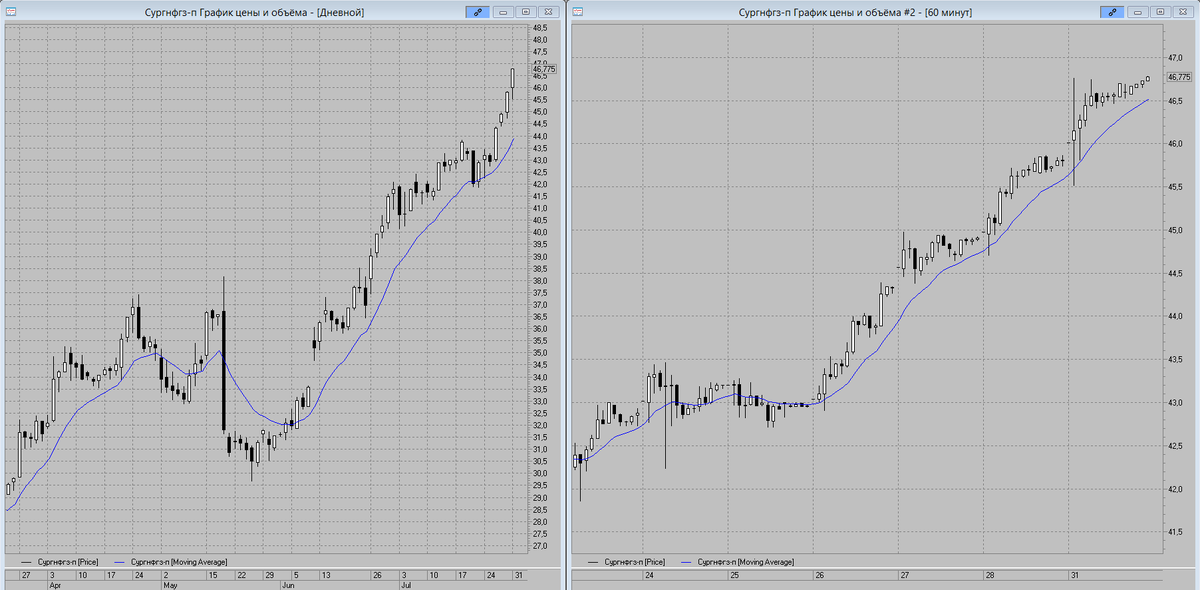
Task: Click the Jul month label on the daily time axis
Action: click(x=407, y=584)
